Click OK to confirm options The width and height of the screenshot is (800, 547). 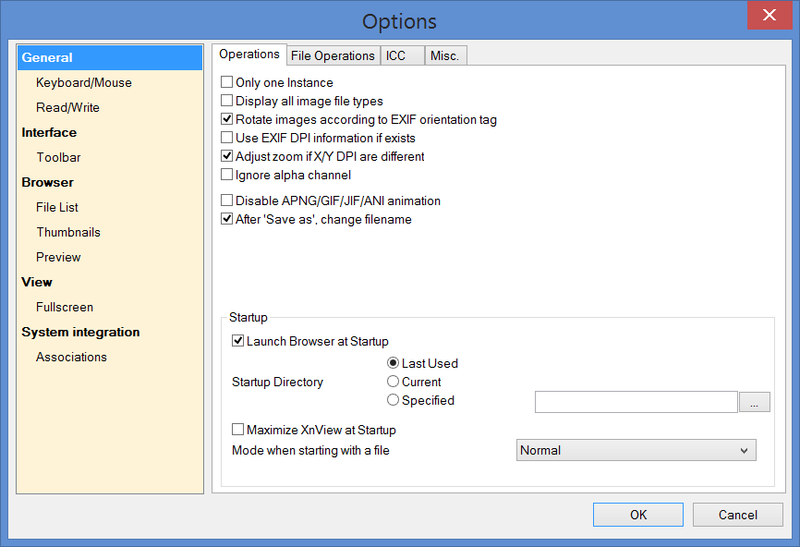pos(638,515)
